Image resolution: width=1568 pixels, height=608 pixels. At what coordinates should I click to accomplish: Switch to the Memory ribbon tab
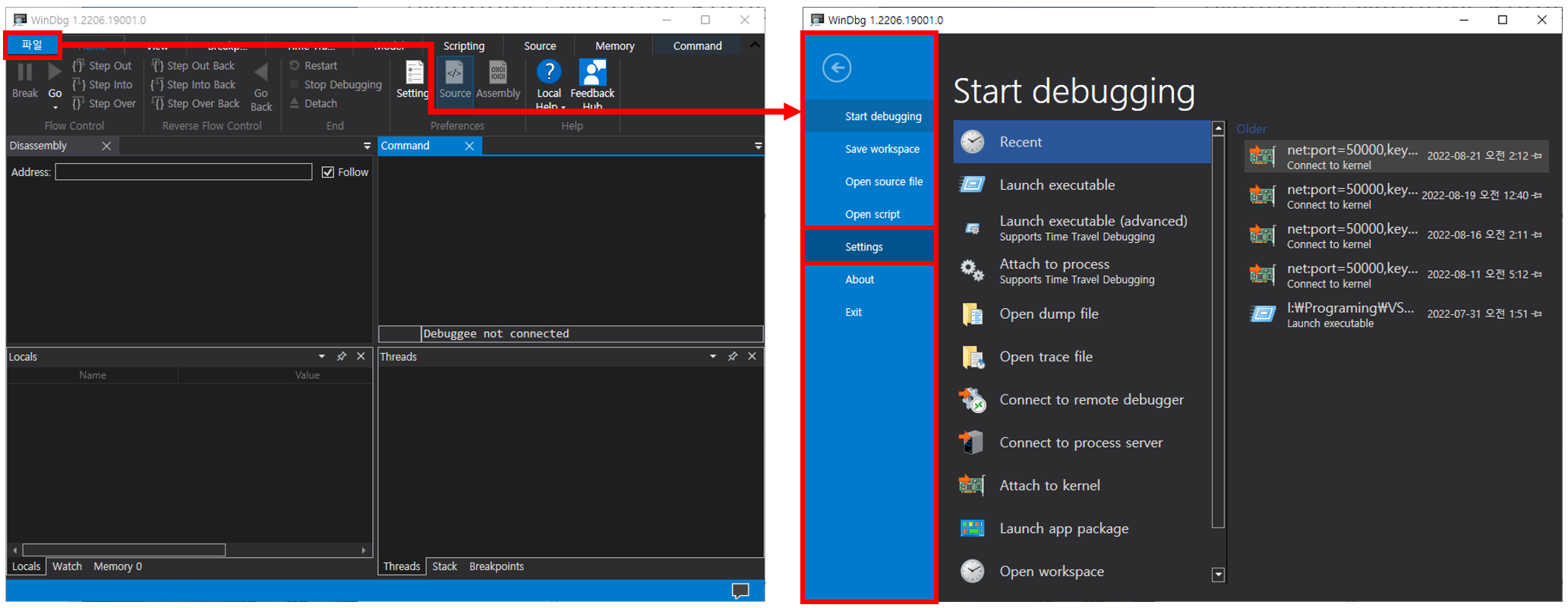(615, 46)
